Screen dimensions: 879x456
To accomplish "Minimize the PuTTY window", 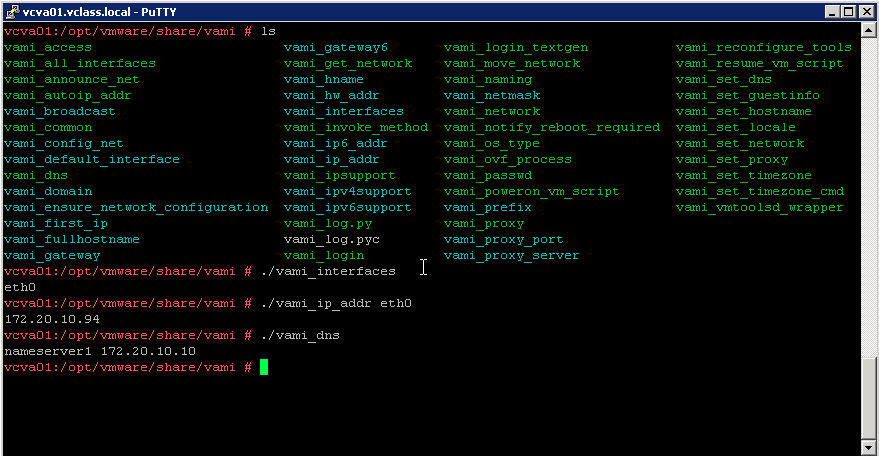I will (832, 12).
